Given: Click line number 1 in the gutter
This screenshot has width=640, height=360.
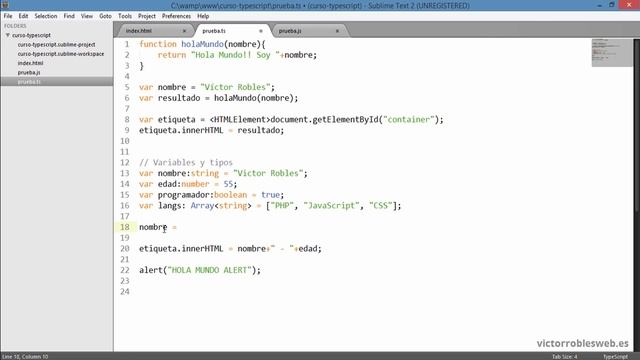Looking at the screenshot, I should tap(127, 44).
